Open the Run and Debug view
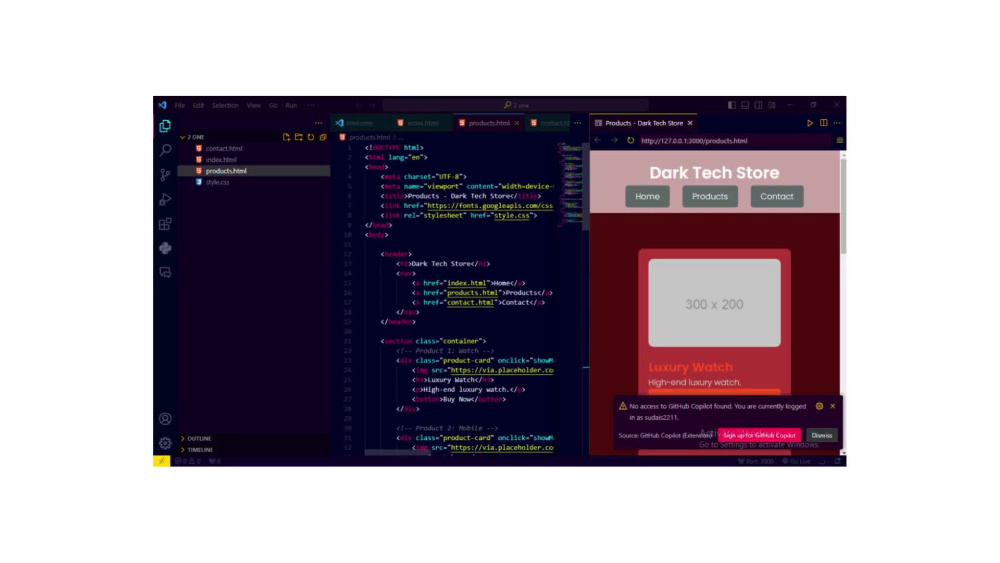Screen dimensions: 1000x563 pyautogui.click(x=165, y=199)
